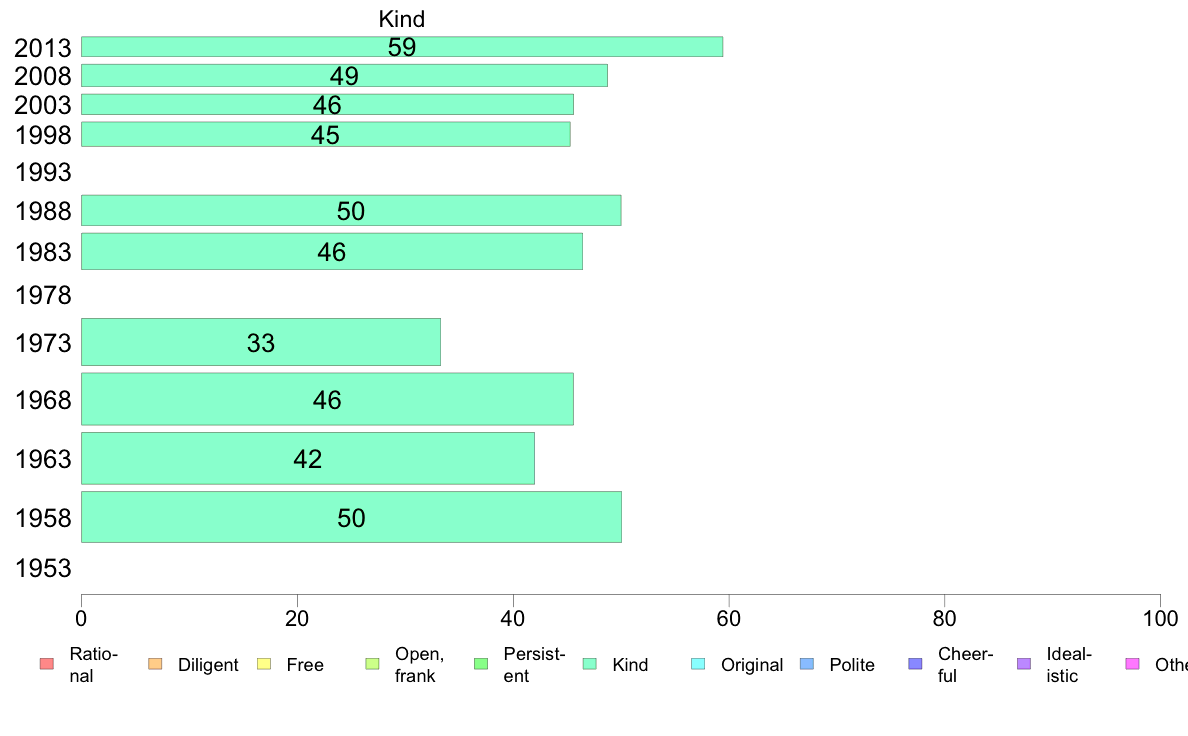Click the 60 tick on x-axis
This screenshot has height=736, width=1188.
tap(728, 619)
